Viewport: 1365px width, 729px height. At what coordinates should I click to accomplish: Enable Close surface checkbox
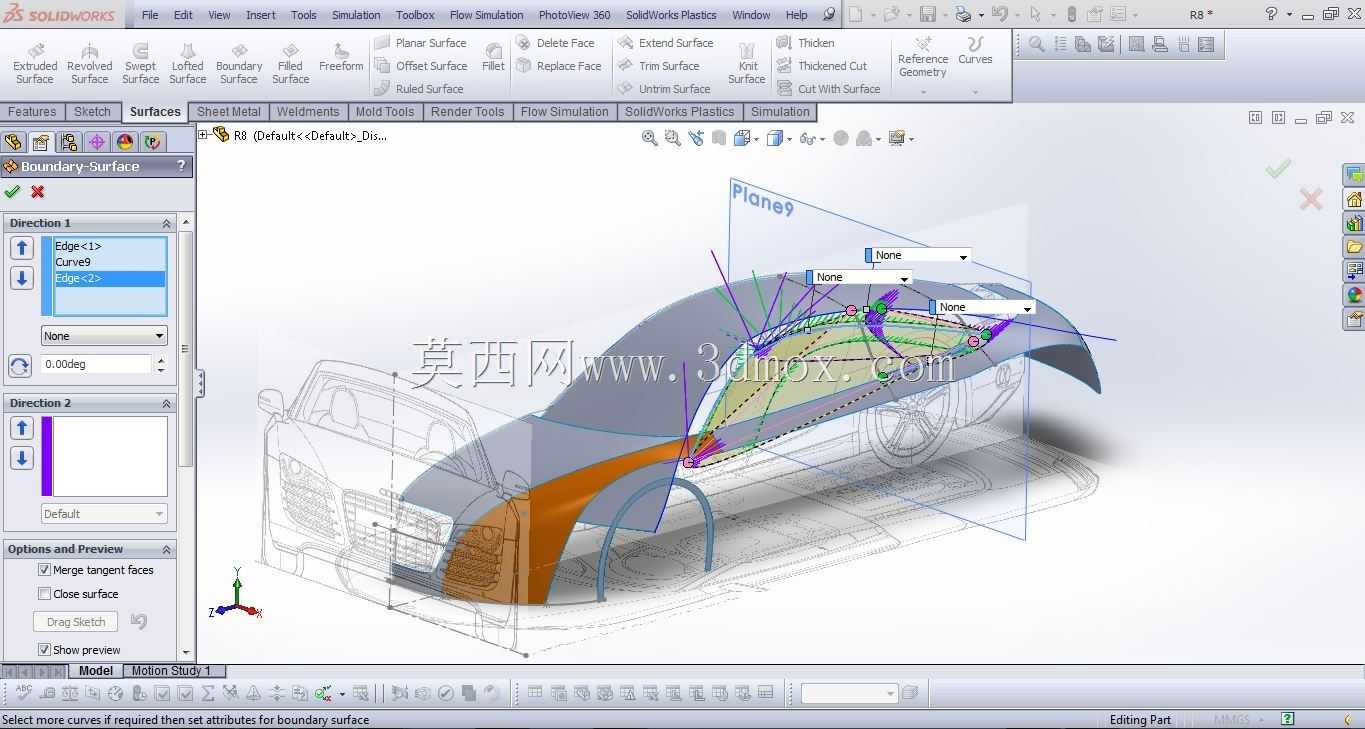point(44,594)
